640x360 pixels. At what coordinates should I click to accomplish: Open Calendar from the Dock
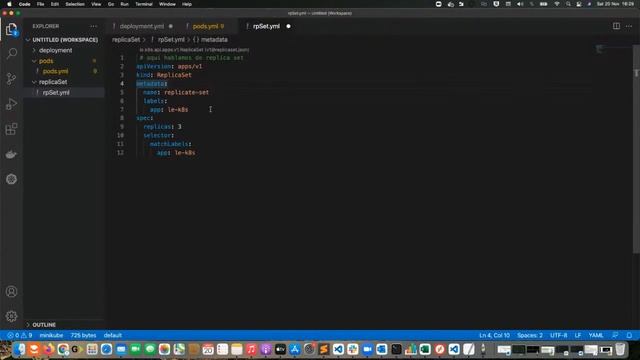click(208, 349)
